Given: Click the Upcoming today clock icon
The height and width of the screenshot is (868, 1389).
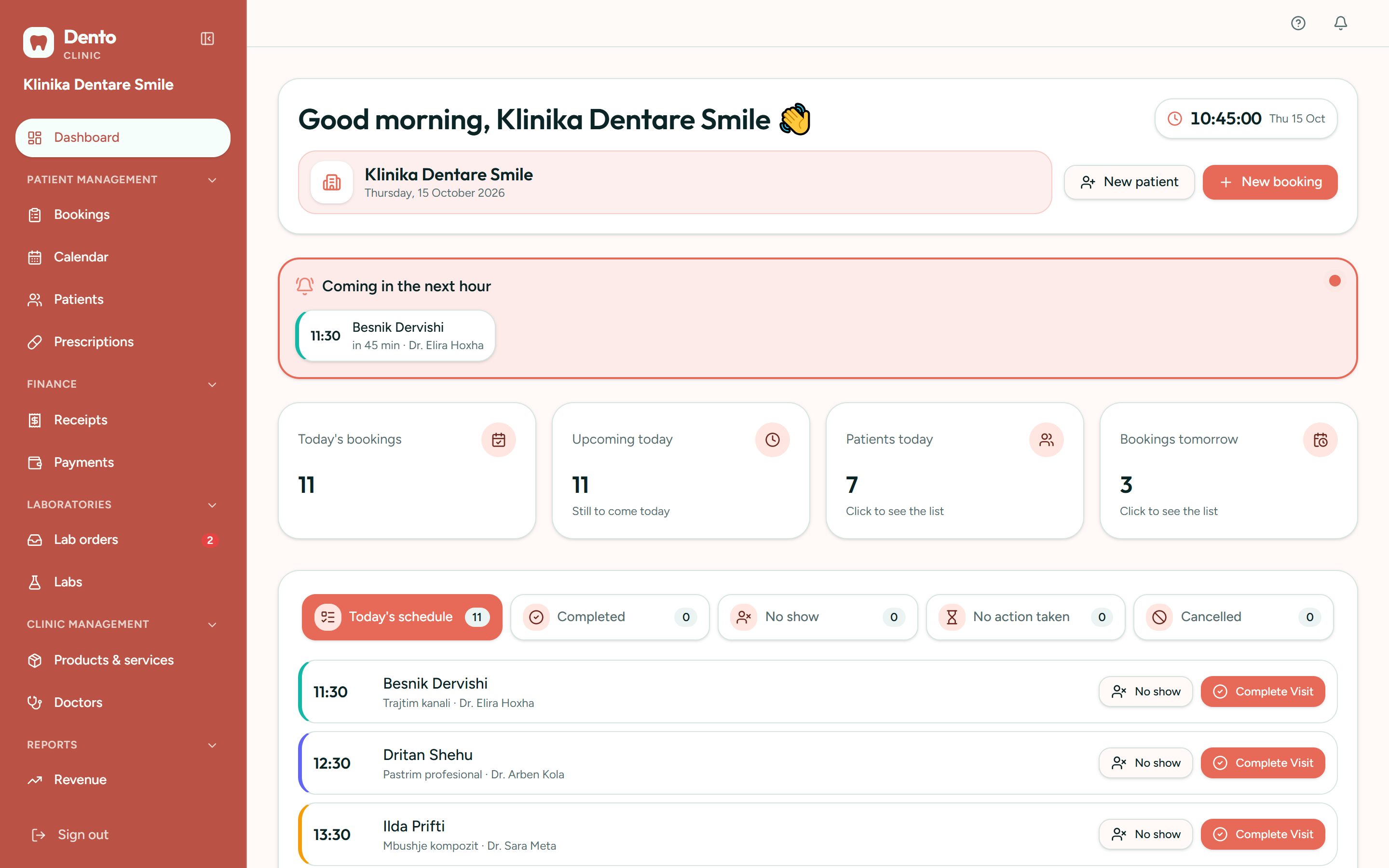Looking at the screenshot, I should (x=773, y=440).
